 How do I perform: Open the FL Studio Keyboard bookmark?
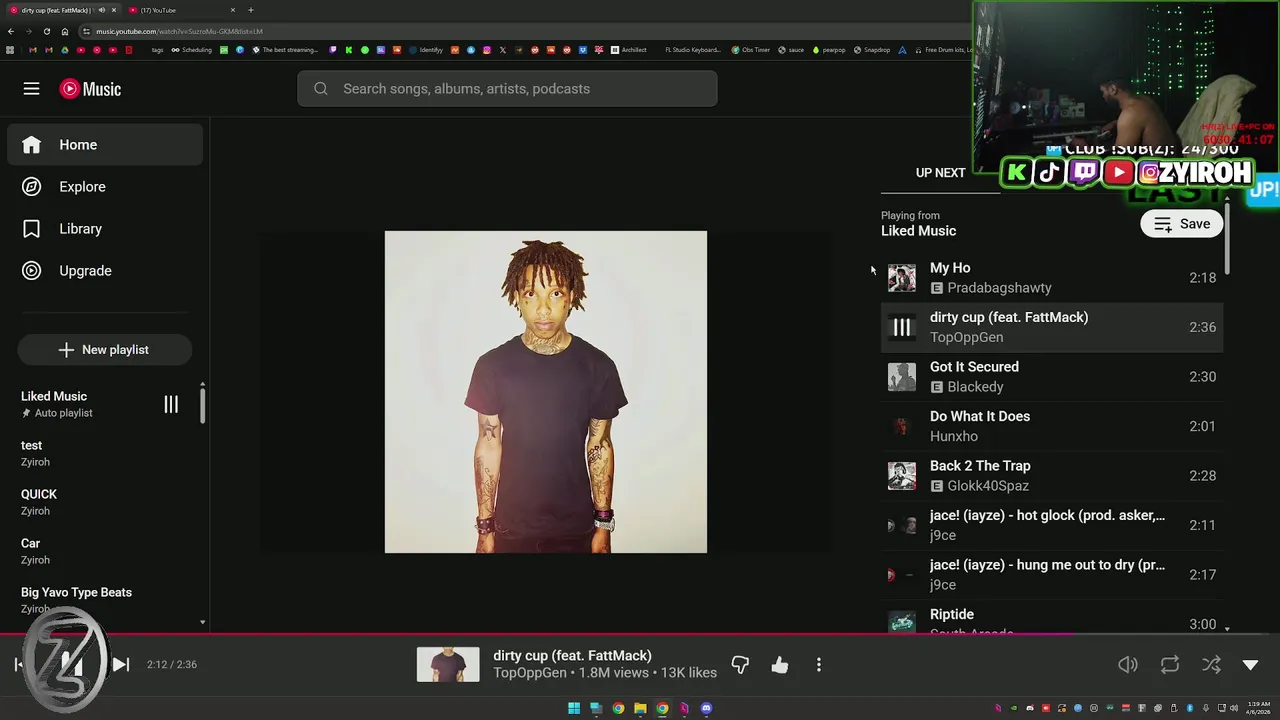click(x=692, y=50)
